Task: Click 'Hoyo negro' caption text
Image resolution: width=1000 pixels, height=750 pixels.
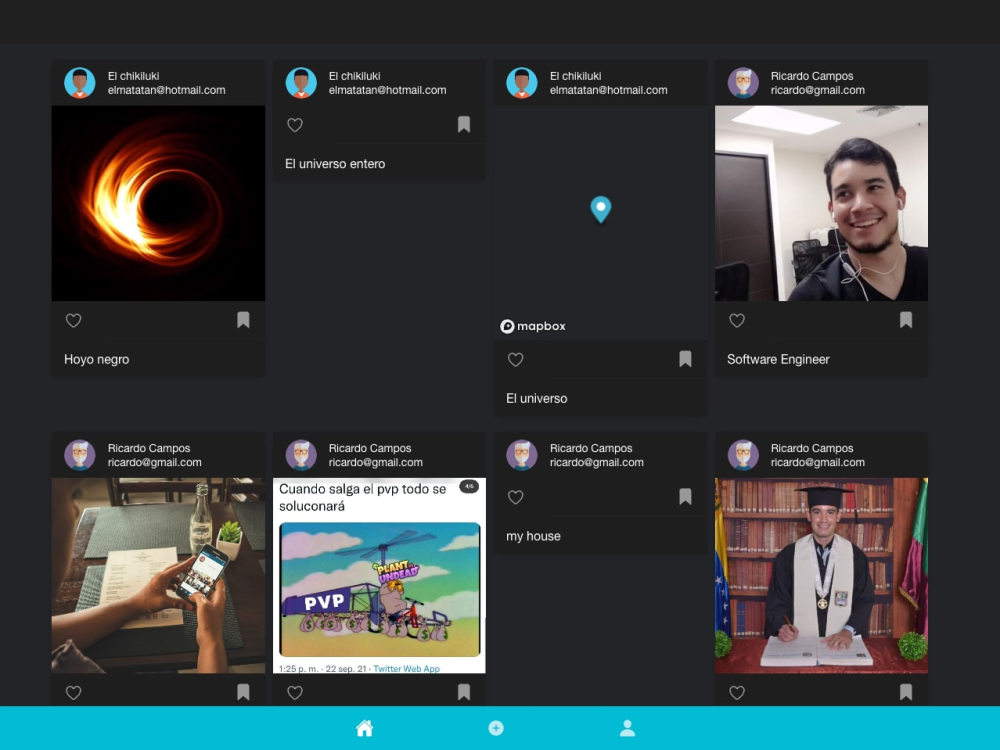Action: 96,360
